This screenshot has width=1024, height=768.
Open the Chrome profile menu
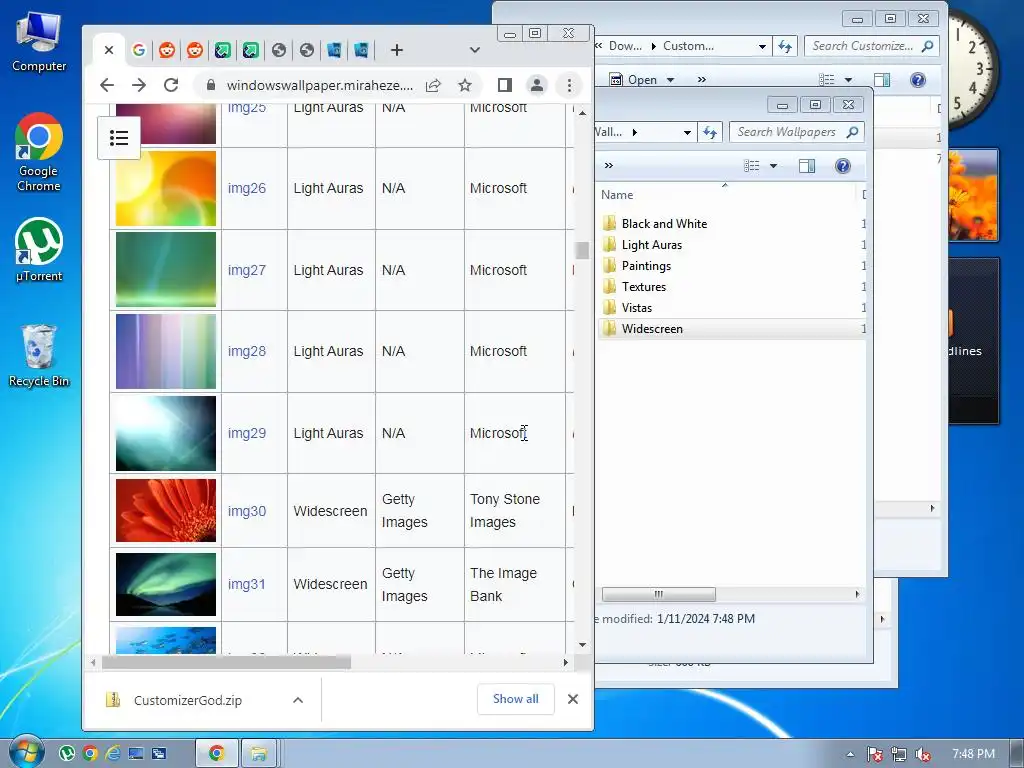coord(537,85)
